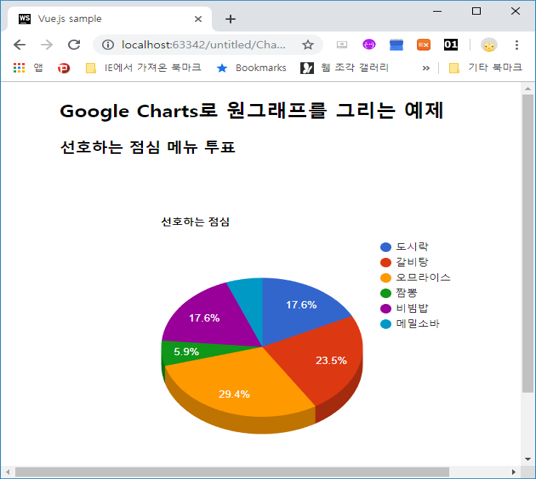This screenshot has height=479, width=536.
Task: Click the 도시락 legend label
Action: (412, 247)
